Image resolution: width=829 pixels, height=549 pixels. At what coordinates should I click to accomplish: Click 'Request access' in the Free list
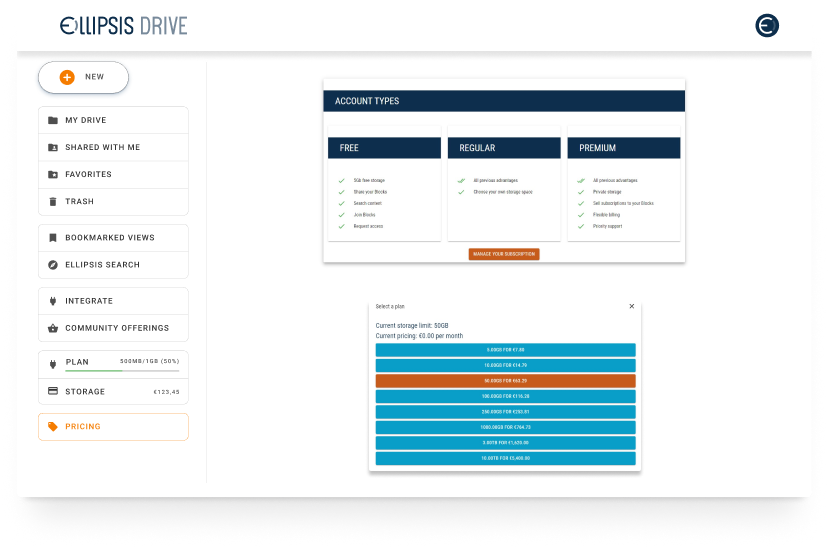tap(368, 226)
